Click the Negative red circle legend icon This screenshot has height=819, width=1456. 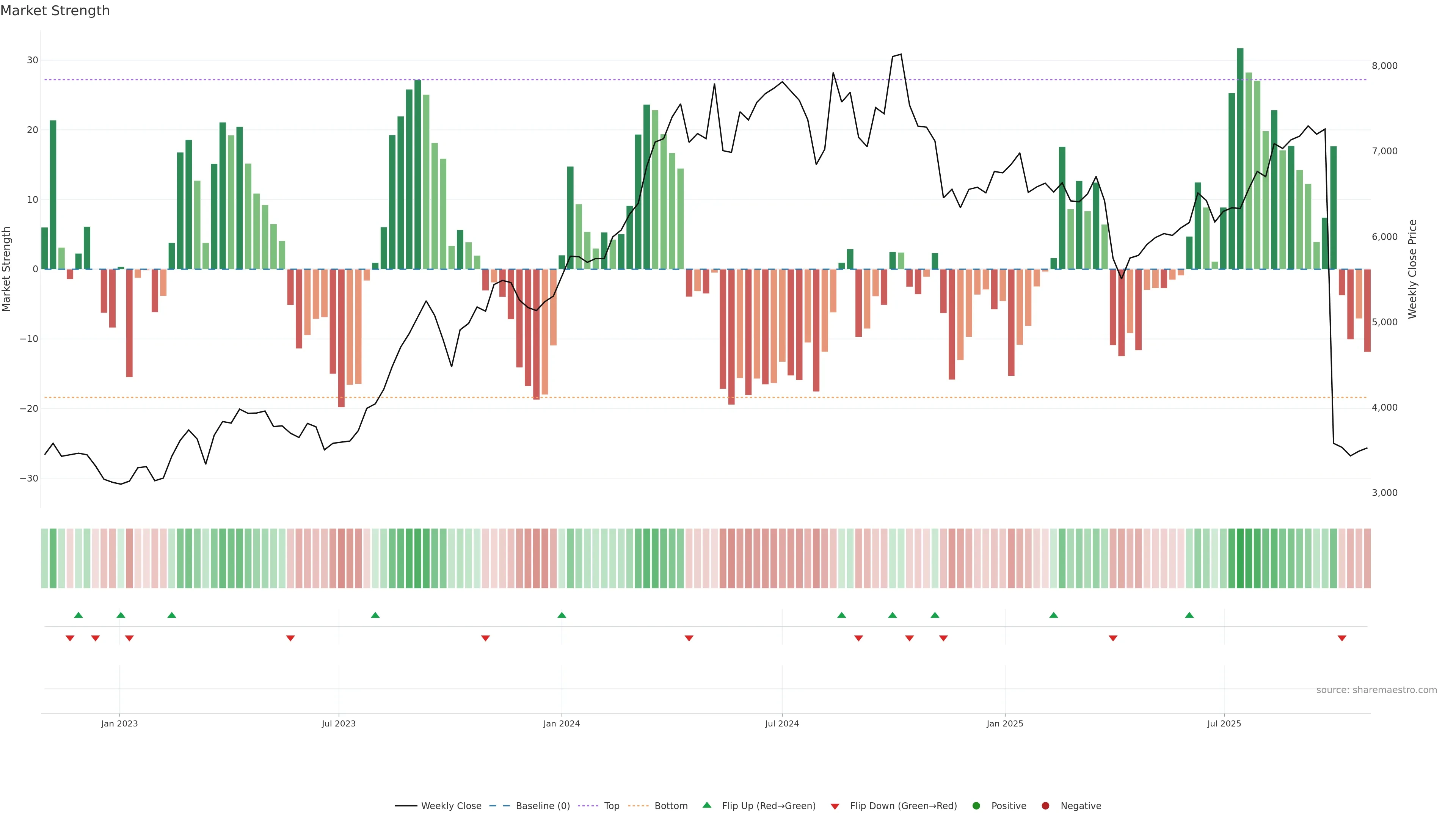tap(1045, 806)
